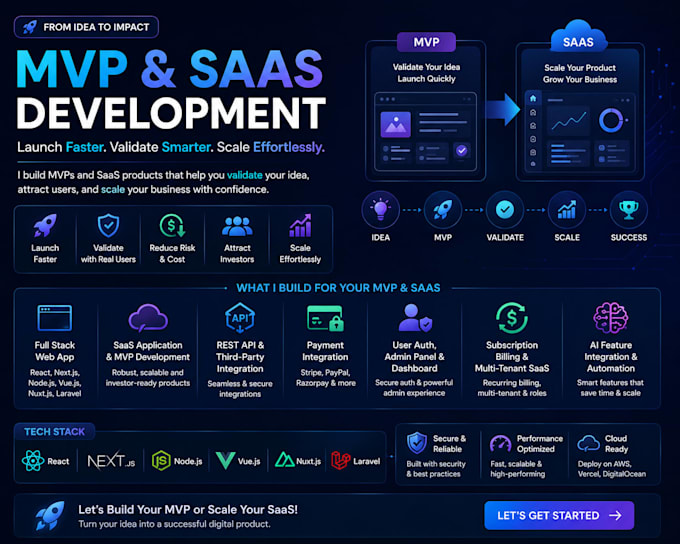Click the image placeholder in MVP mockup

[x=396, y=125]
